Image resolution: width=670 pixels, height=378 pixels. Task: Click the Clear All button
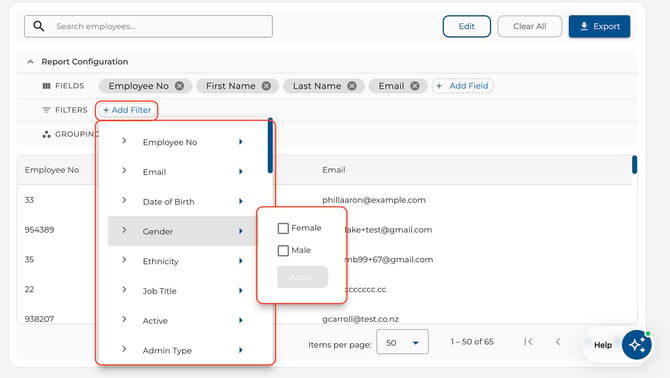pos(529,26)
